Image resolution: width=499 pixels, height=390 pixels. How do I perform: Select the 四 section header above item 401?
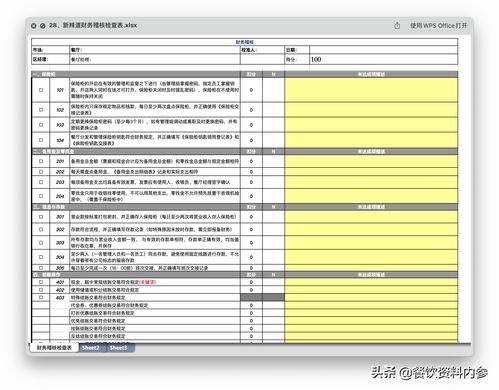(136, 275)
